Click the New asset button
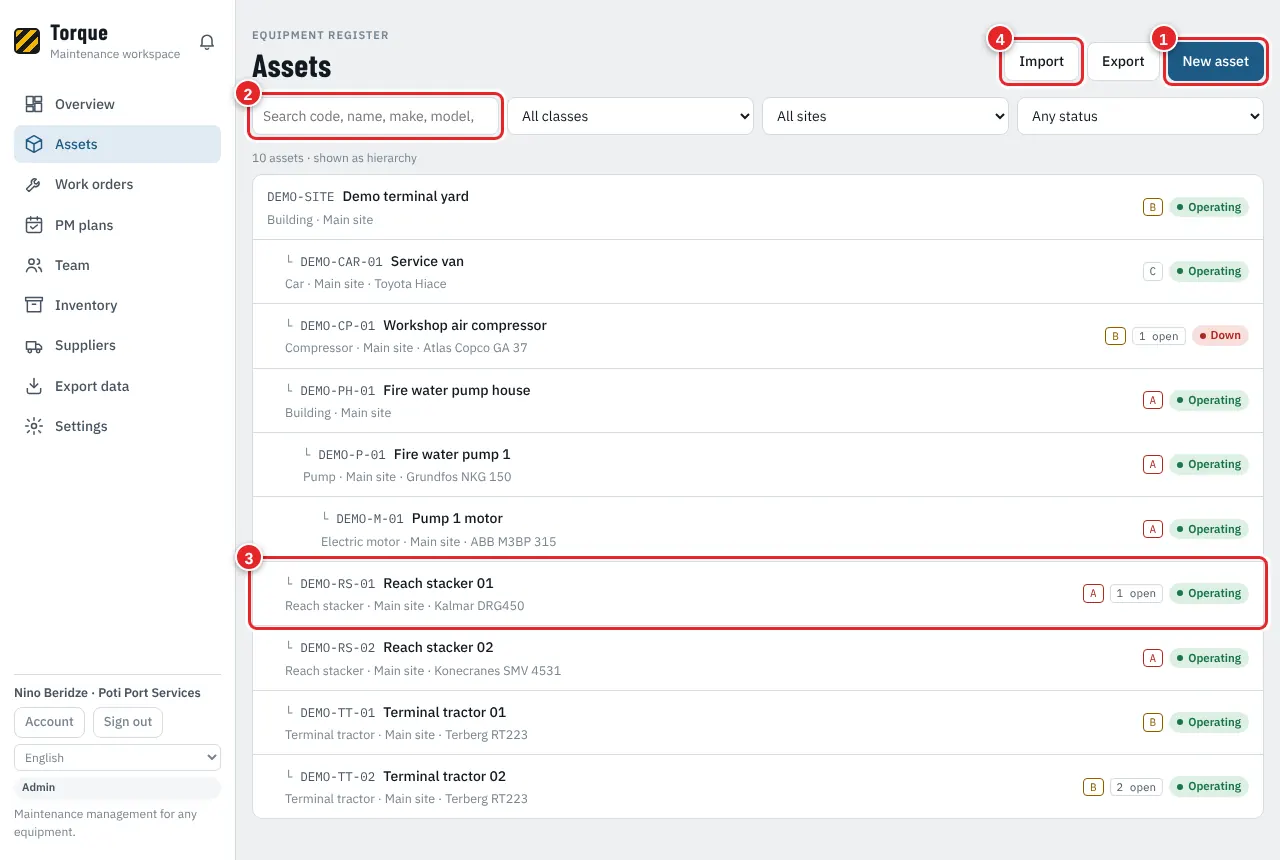Screen dimensions: 1280x860 point(1216,61)
